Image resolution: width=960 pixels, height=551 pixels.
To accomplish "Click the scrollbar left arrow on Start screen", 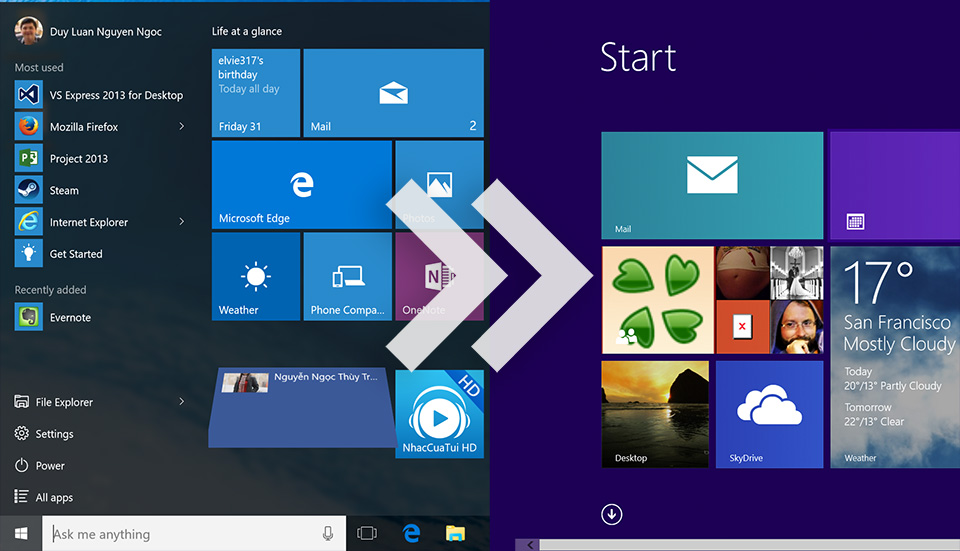I will [530, 545].
